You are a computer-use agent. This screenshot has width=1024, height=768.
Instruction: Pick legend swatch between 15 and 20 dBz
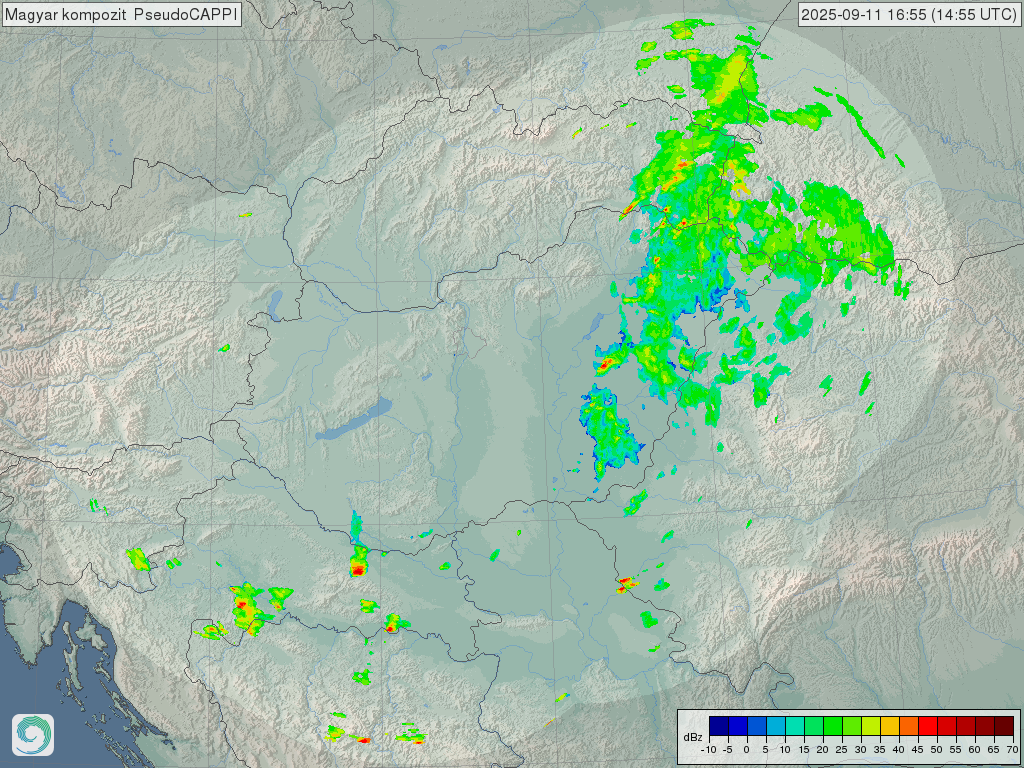tap(814, 726)
